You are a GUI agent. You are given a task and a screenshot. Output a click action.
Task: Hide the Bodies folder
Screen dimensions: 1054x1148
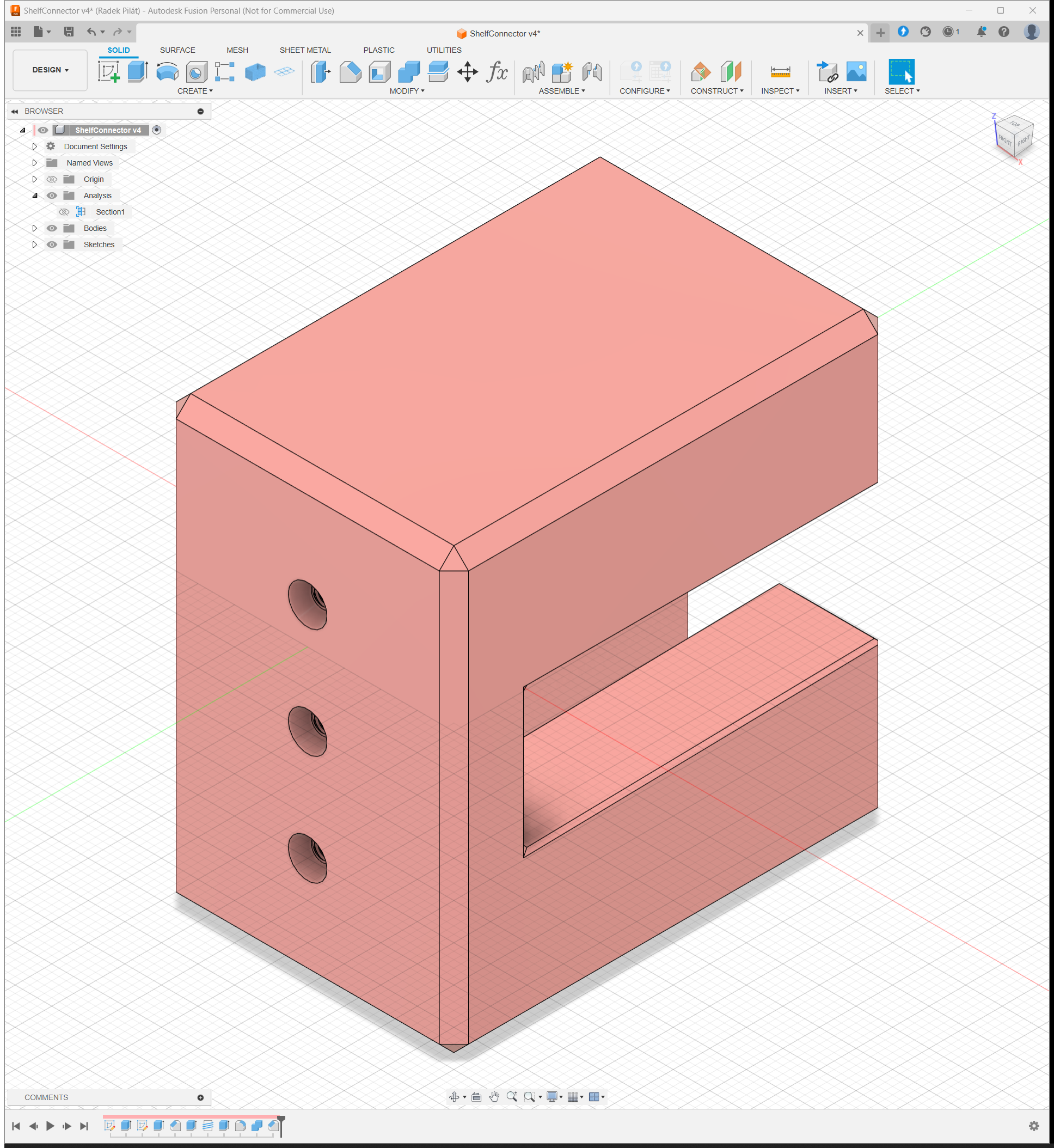coord(52,228)
